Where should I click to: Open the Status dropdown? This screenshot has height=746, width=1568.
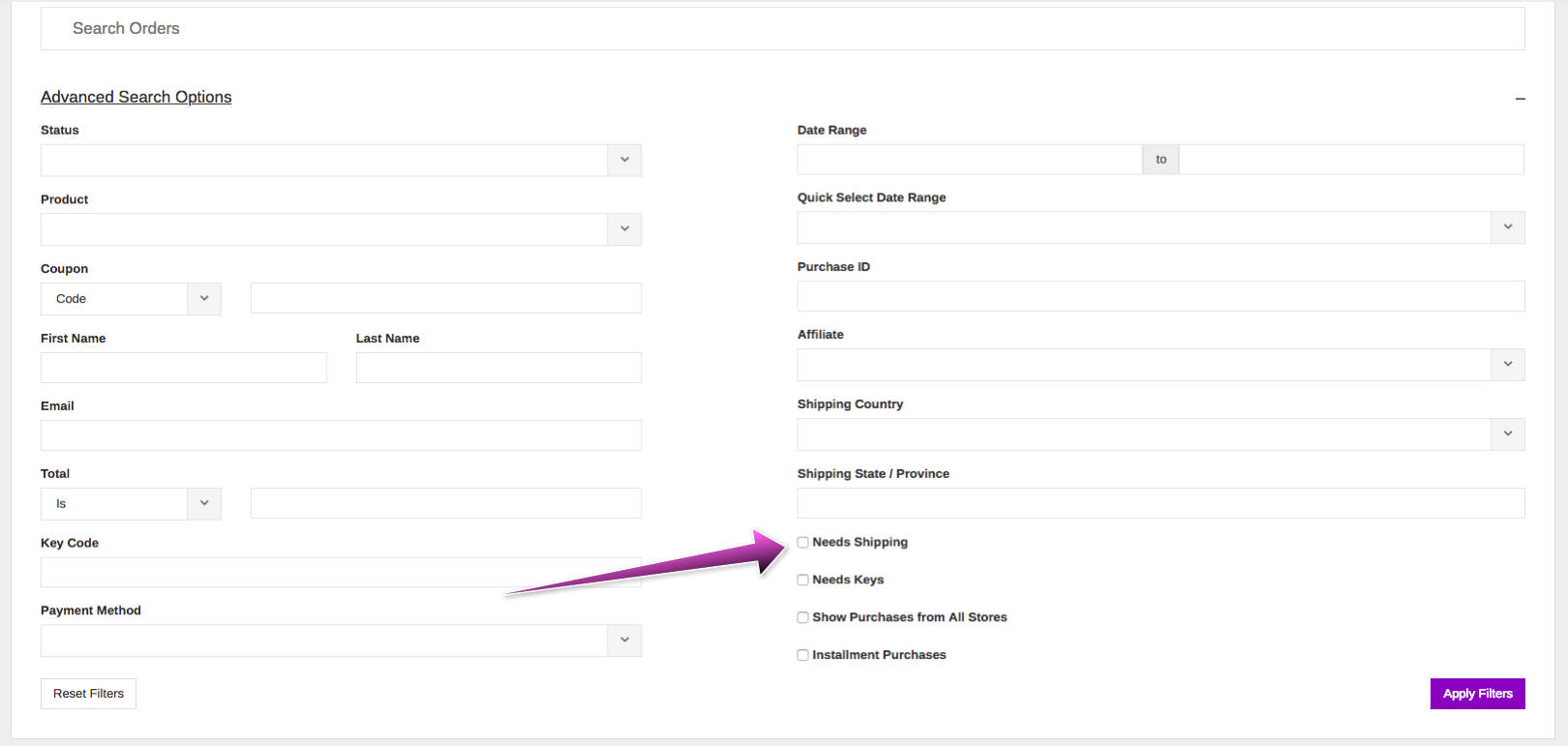pos(341,161)
